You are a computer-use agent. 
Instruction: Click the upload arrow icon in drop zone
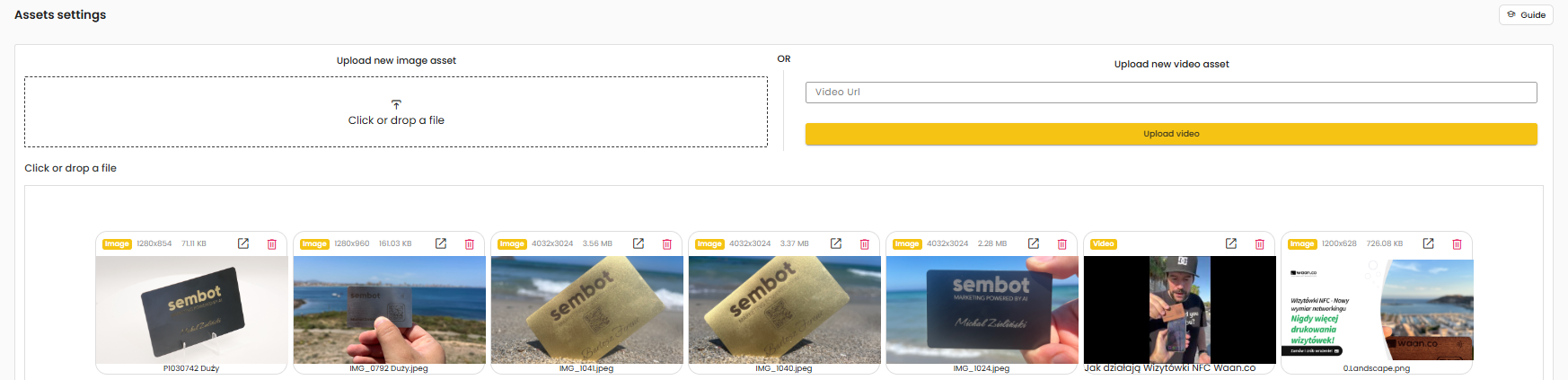click(396, 105)
